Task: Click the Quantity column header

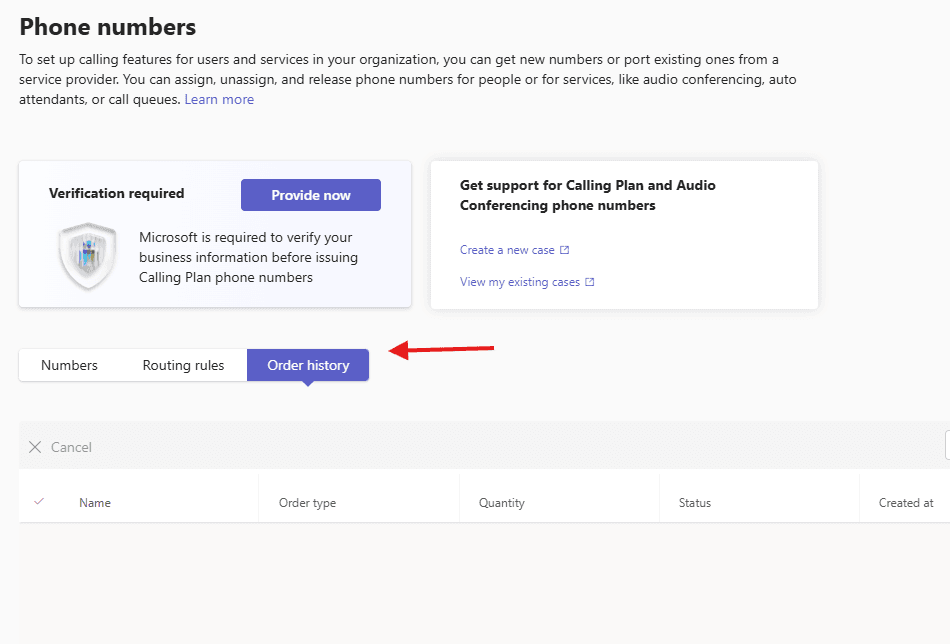Action: coord(501,503)
